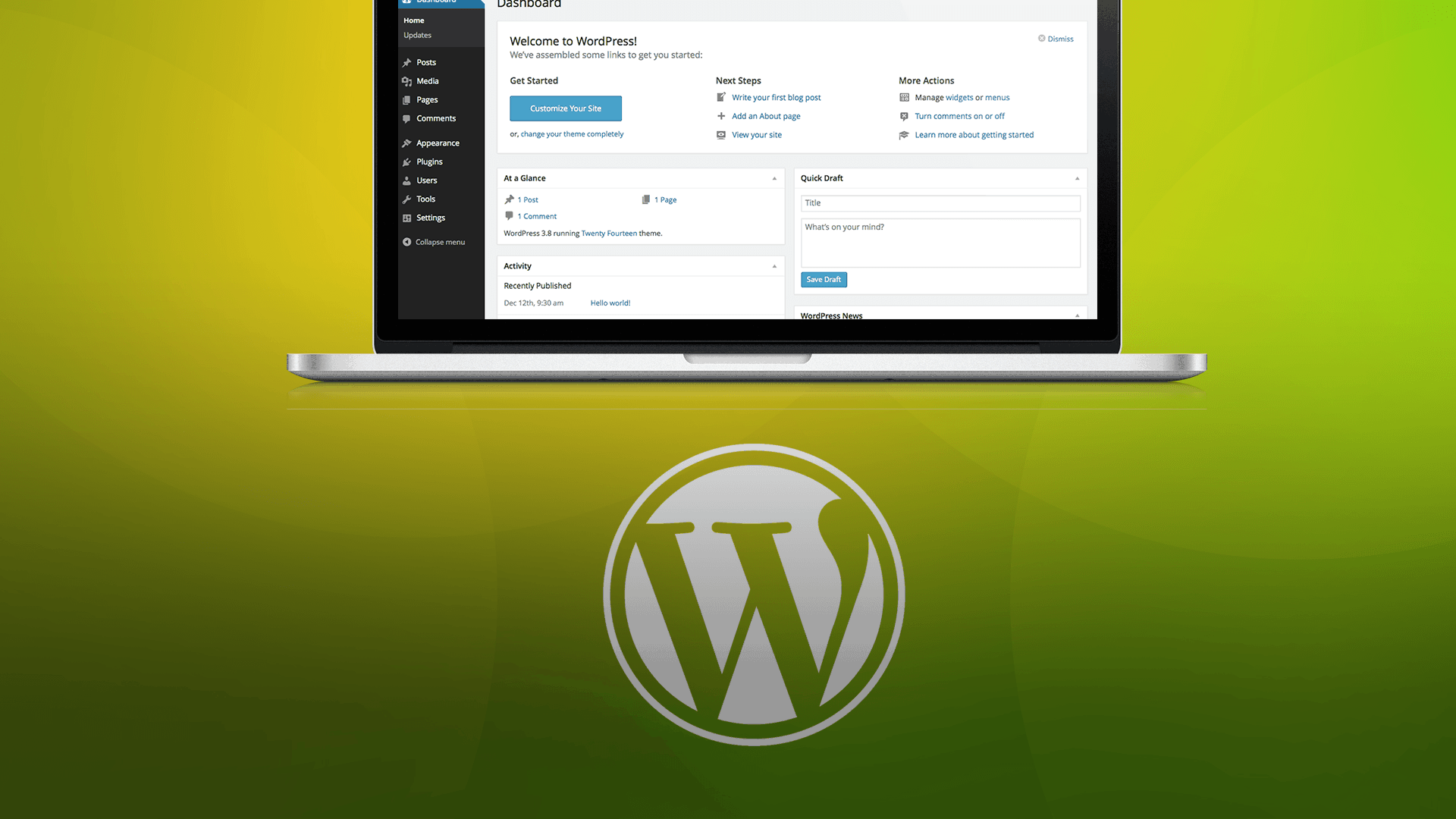Open the Home submenu item
Screen dimensions: 1456x819
[x=414, y=20]
